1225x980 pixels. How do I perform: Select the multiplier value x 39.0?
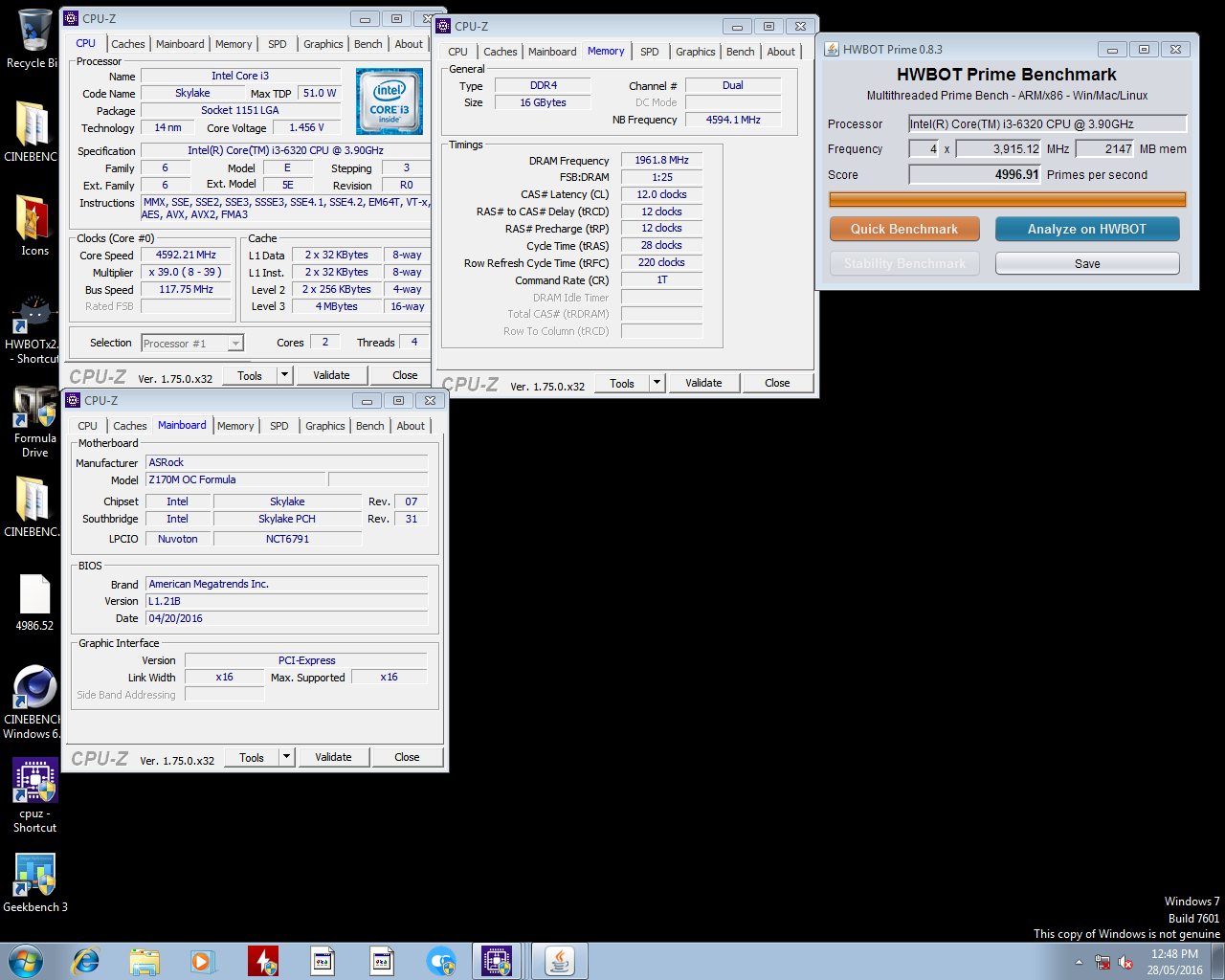tap(187, 272)
